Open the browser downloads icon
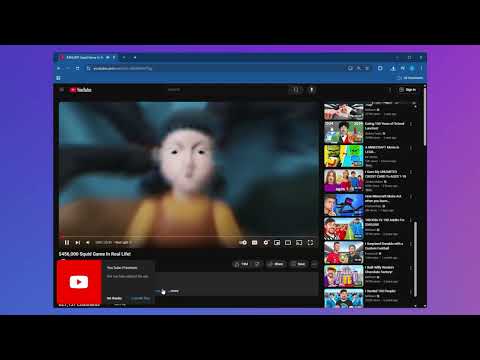Image resolution: width=480 pixels, height=360 pixels. 393,68
